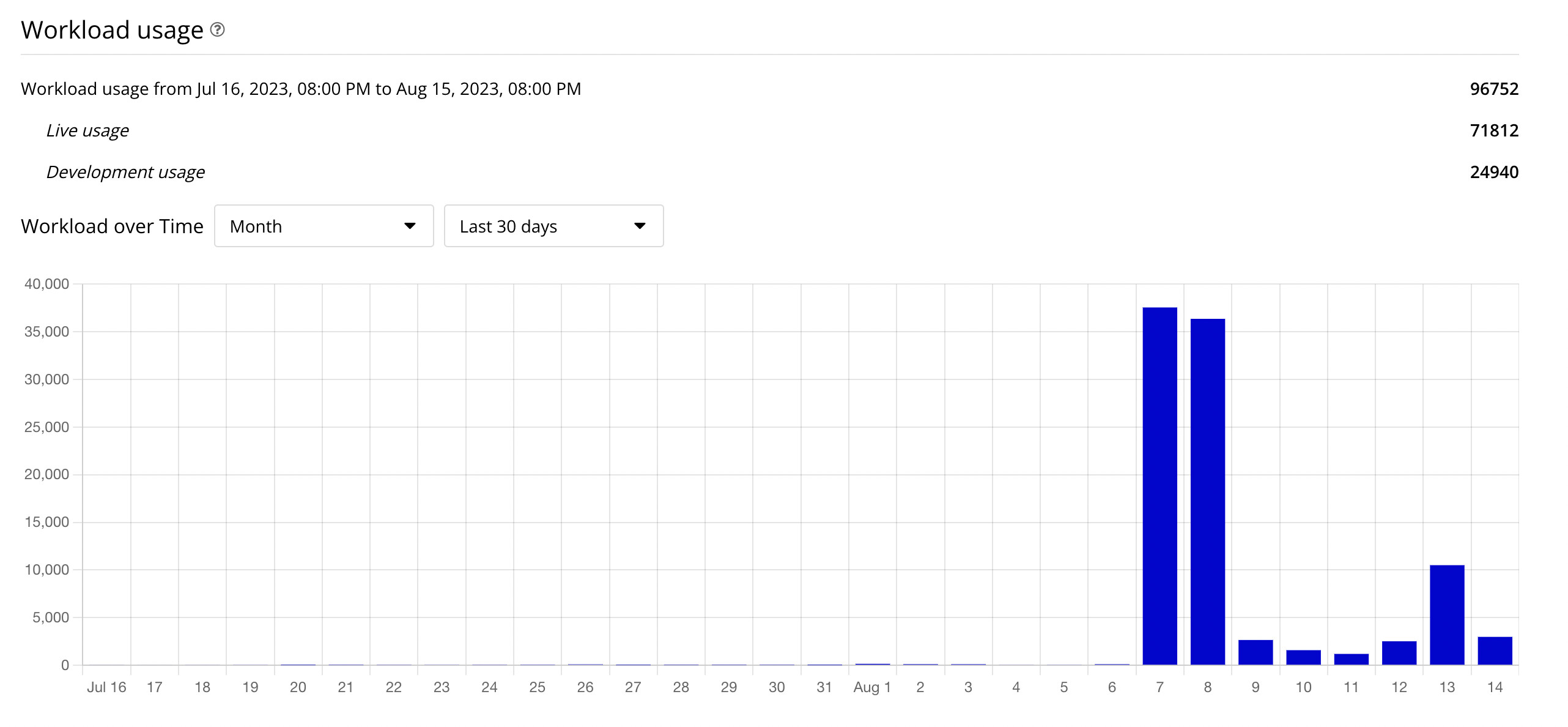Expand the Month granularity dropdown
Image resolution: width=1568 pixels, height=727 pixels.
pyautogui.click(x=324, y=226)
